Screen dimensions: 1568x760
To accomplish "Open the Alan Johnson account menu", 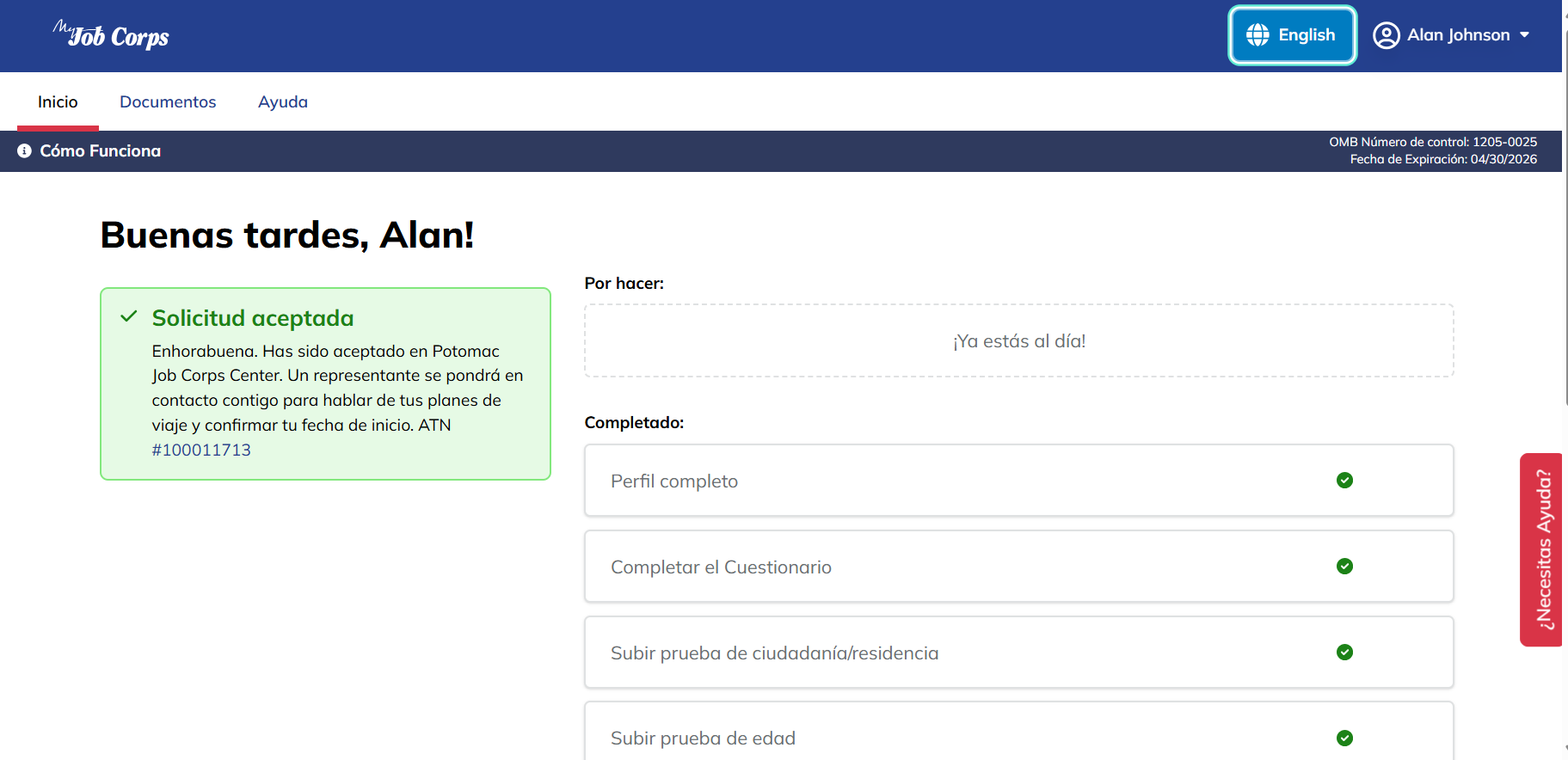I will coord(1452,35).
